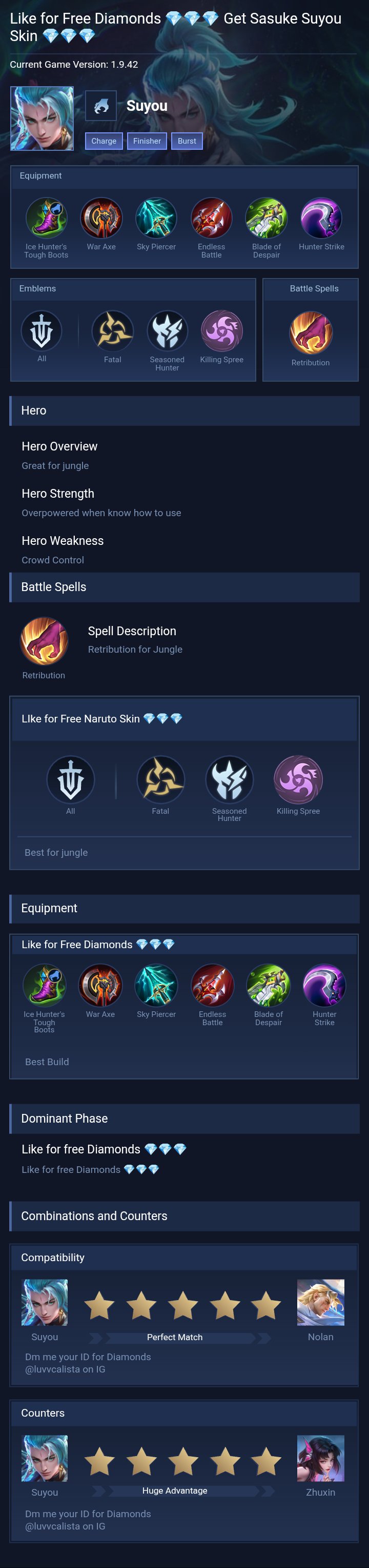Open the Retribution spell in Battle Spells panel
This screenshot has width=369, height=1568.
[x=311, y=332]
